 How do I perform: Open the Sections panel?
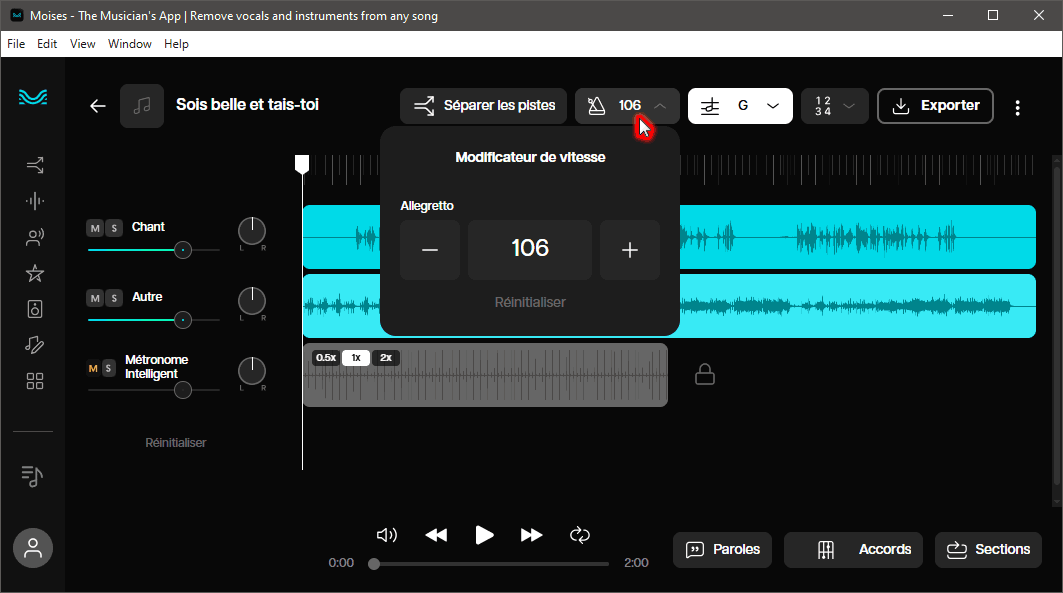(988, 550)
